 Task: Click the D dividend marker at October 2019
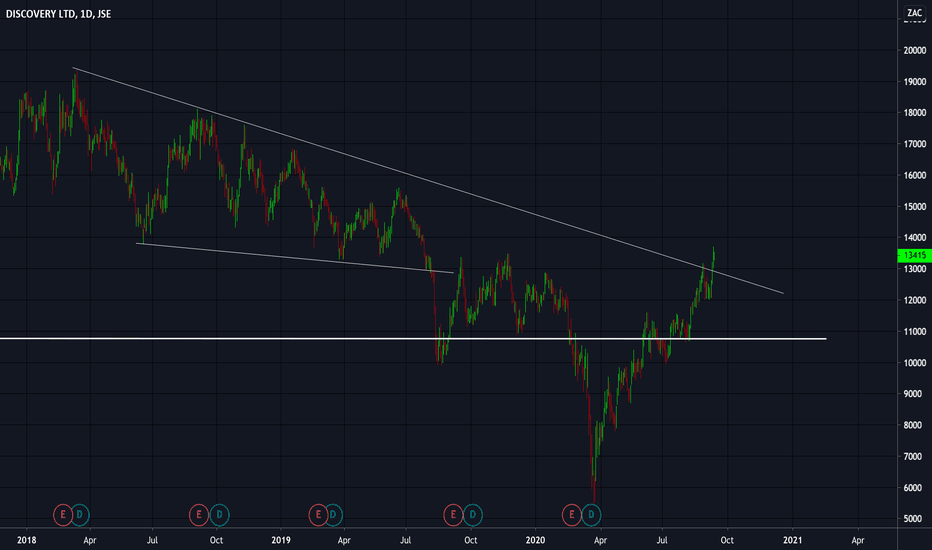tap(473, 515)
